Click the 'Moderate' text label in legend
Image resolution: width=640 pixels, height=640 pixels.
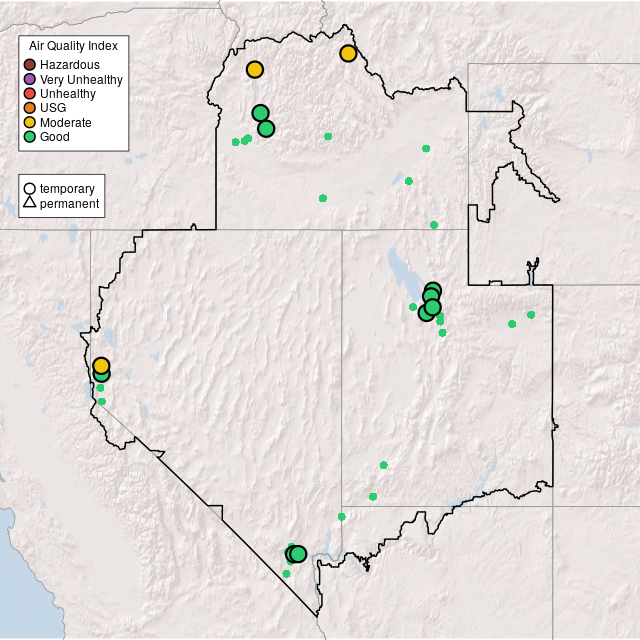pyautogui.click(x=66, y=122)
